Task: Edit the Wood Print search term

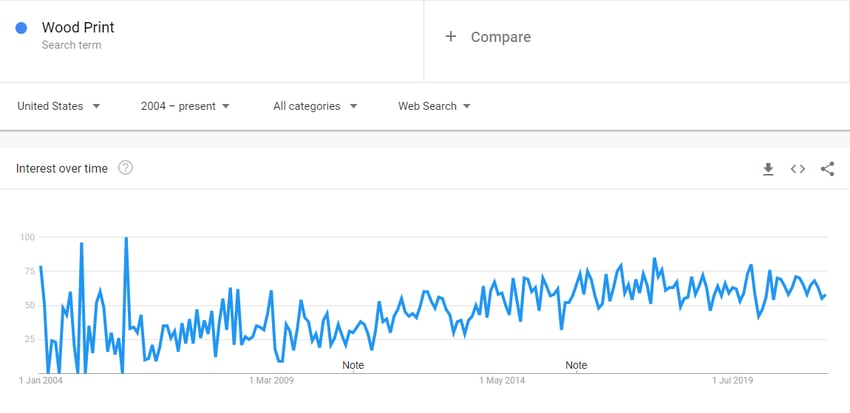Action: pos(78,27)
